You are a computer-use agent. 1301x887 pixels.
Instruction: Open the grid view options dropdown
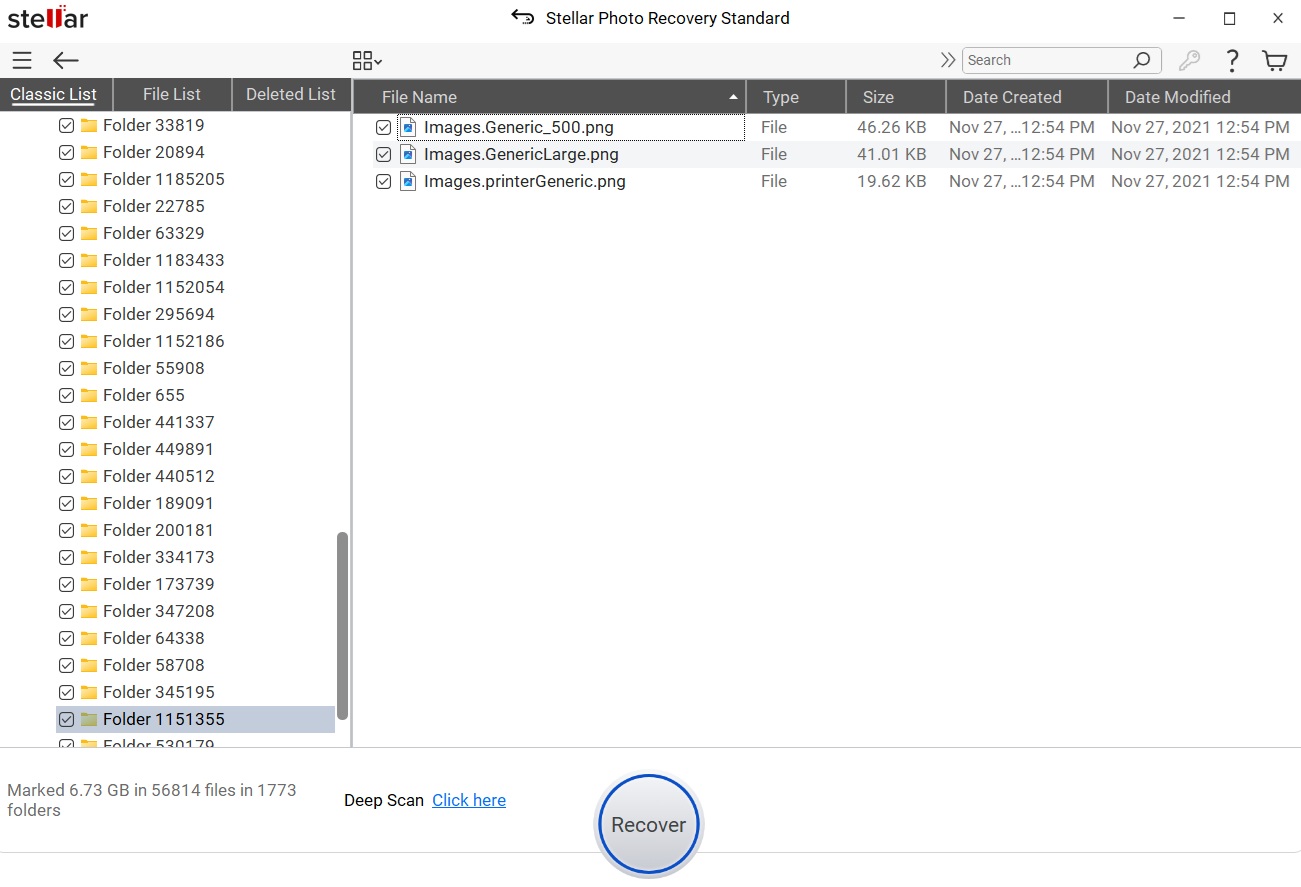pos(367,61)
